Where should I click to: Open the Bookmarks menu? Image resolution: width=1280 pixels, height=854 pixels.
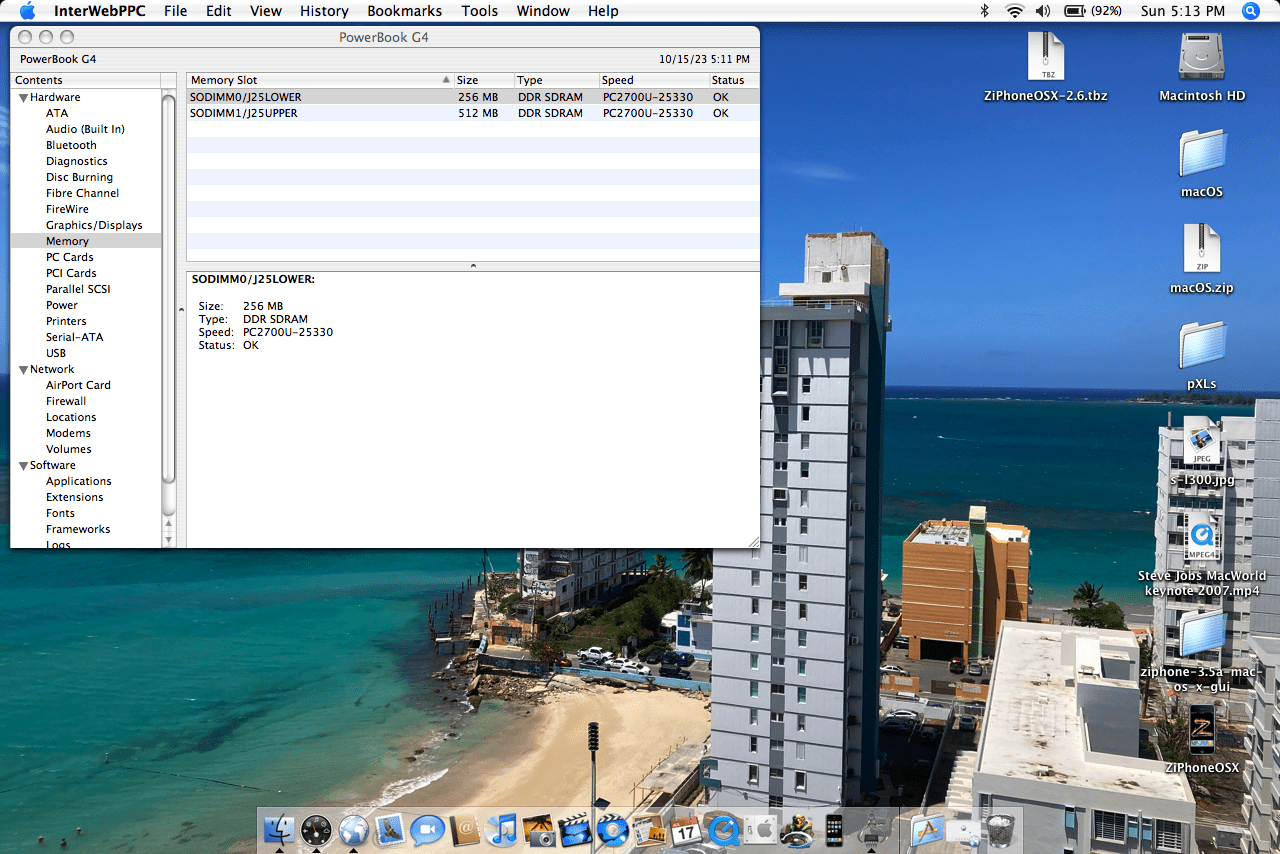click(405, 11)
